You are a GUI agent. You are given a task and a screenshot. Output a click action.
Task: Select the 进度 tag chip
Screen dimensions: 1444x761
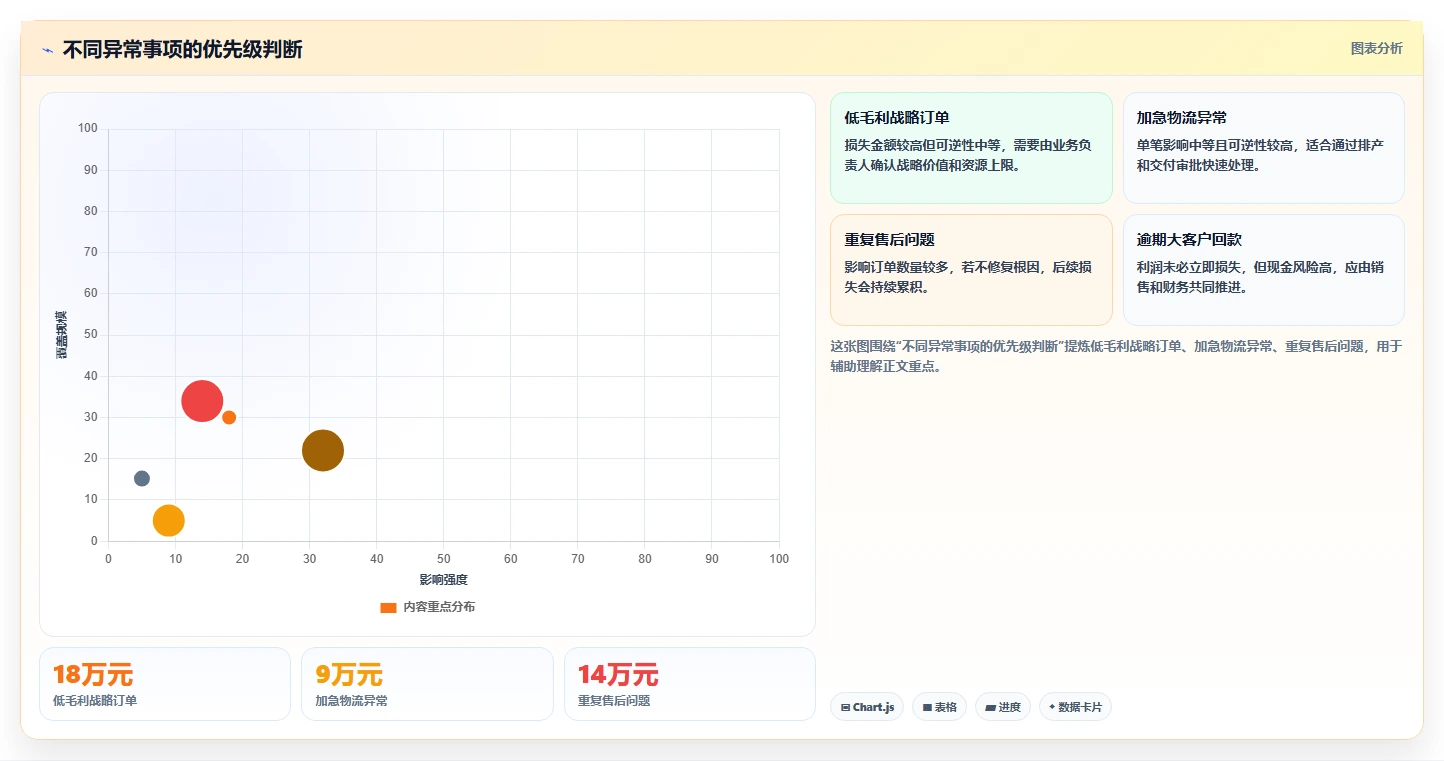tap(1003, 707)
